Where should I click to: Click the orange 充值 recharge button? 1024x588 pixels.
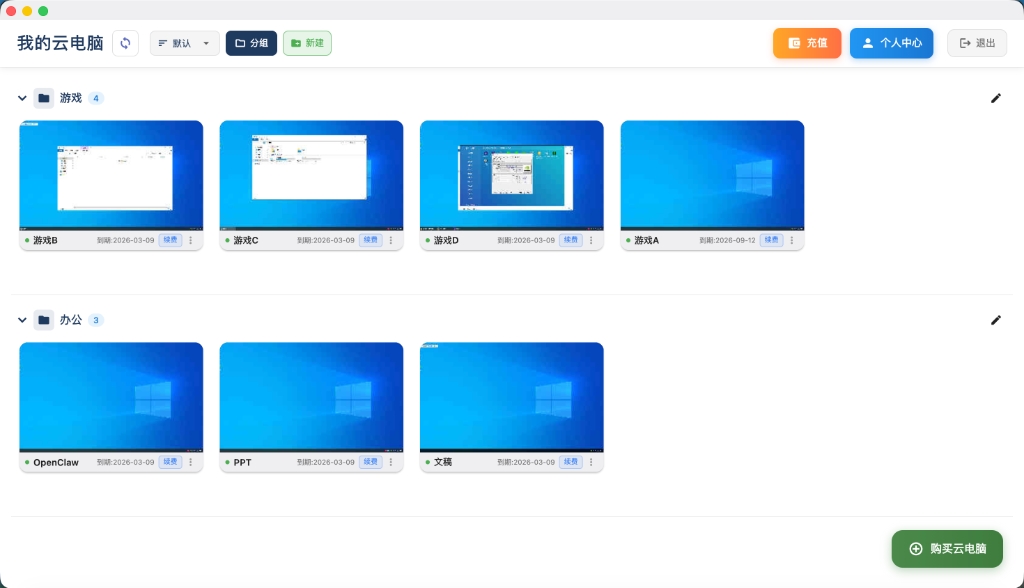pos(806,43)
